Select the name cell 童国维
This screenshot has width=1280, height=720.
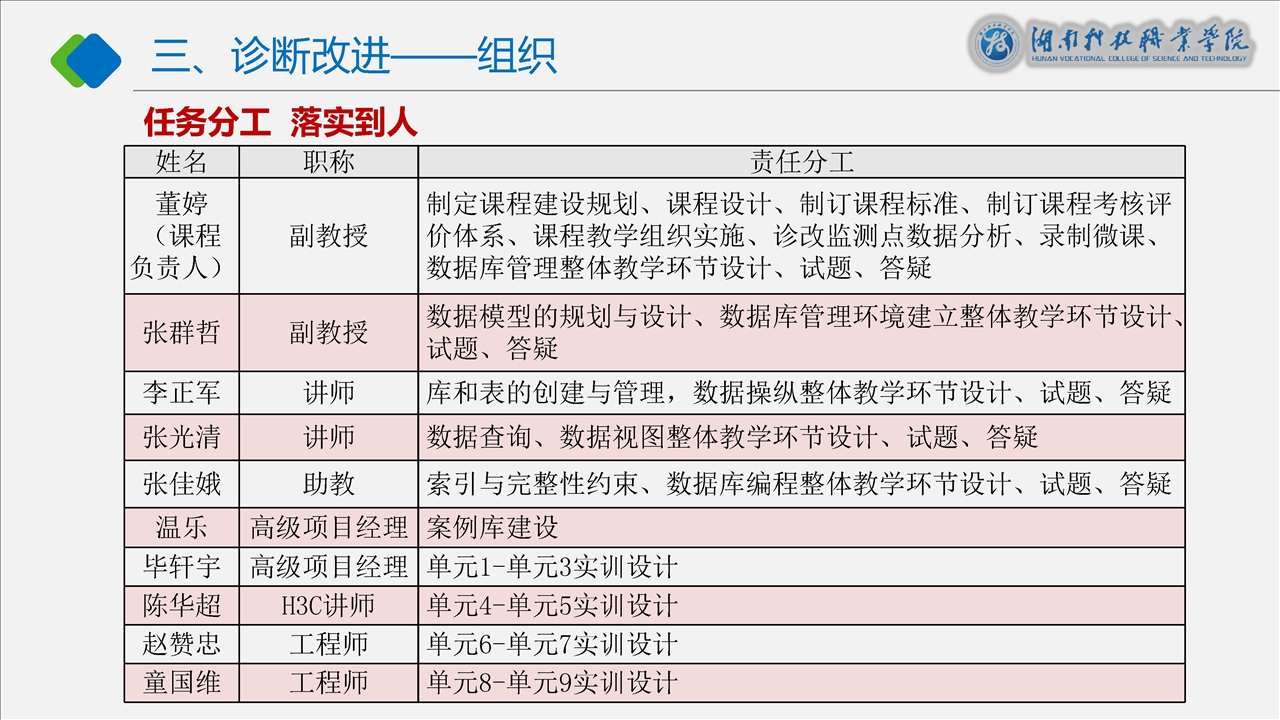click(x=181, y=683)
